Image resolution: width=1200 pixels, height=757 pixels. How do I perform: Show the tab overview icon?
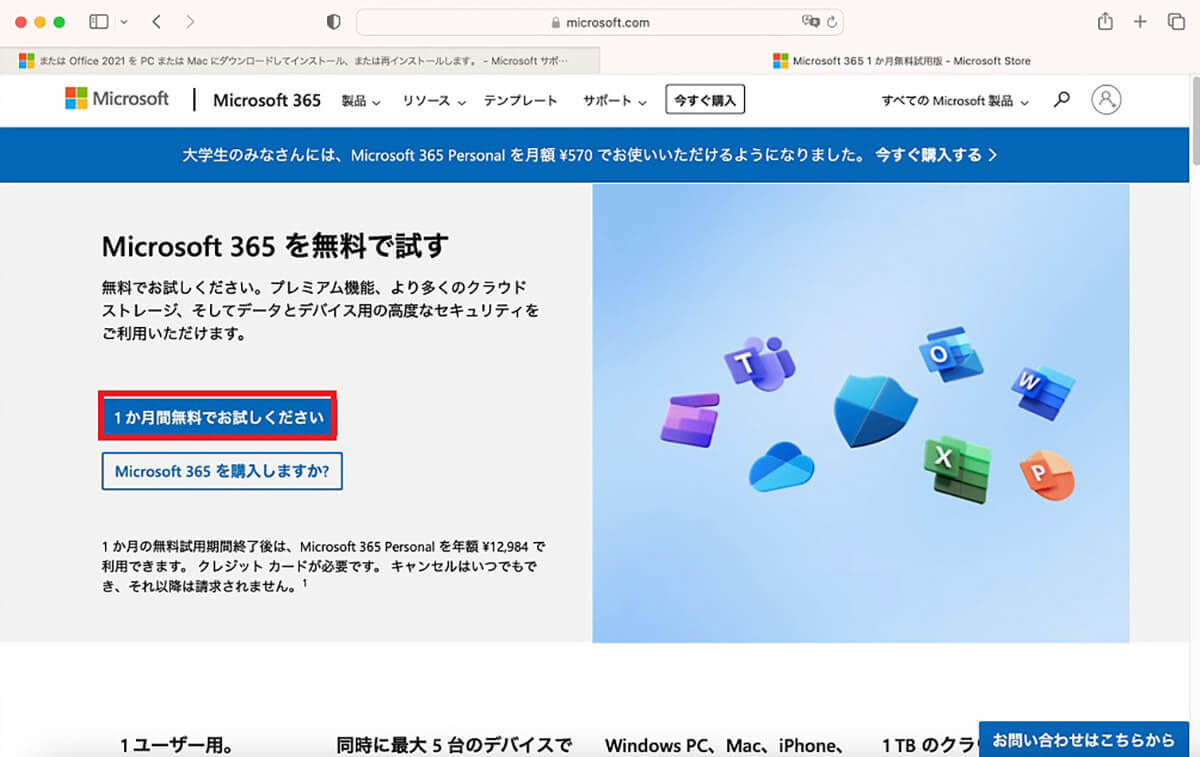point(1176,21)
